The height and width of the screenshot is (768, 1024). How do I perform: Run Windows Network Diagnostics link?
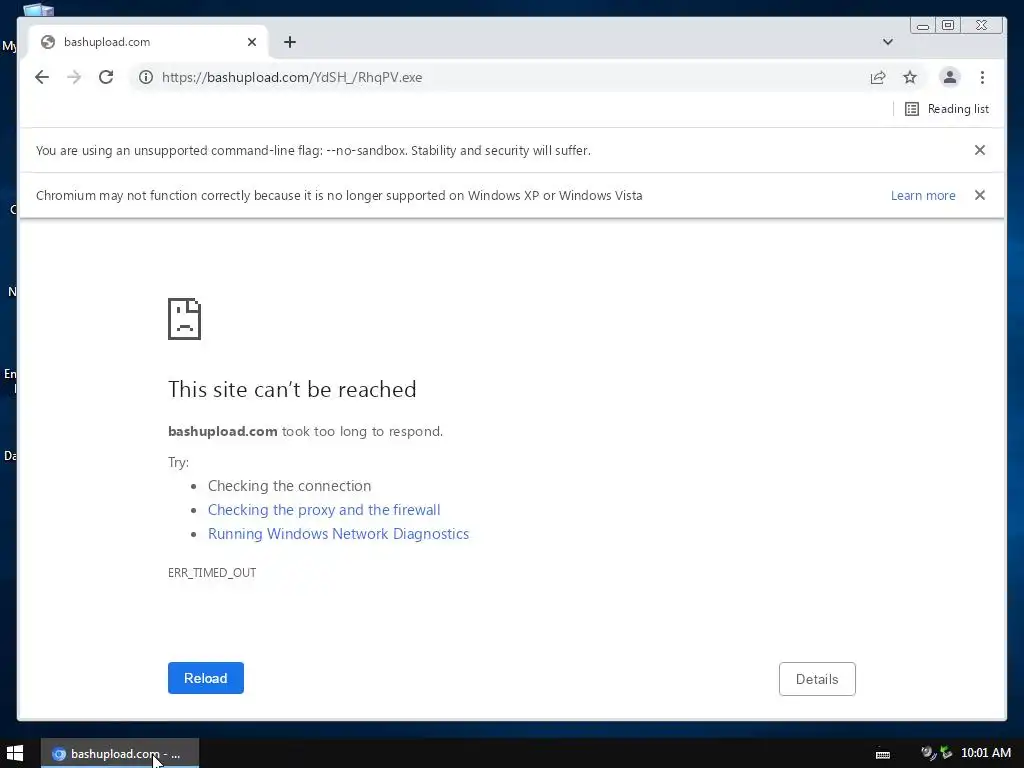tap(338, 534)
